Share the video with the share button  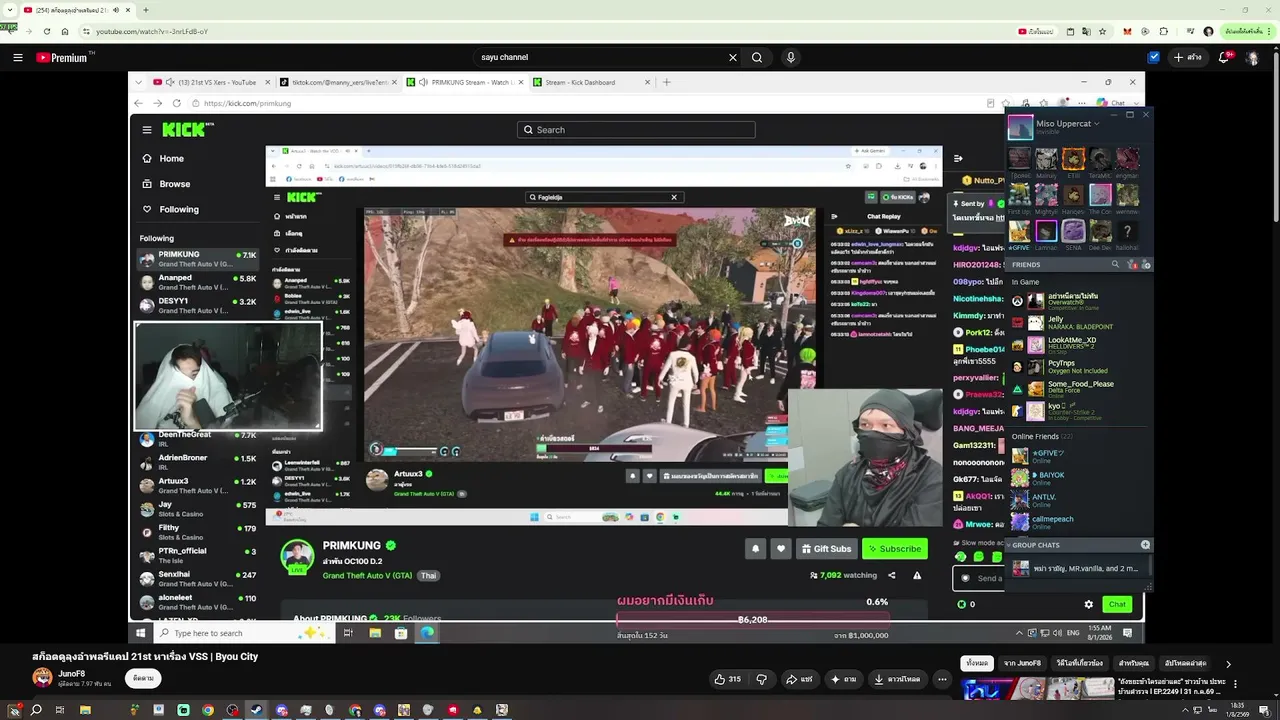(x=798, y=679)
